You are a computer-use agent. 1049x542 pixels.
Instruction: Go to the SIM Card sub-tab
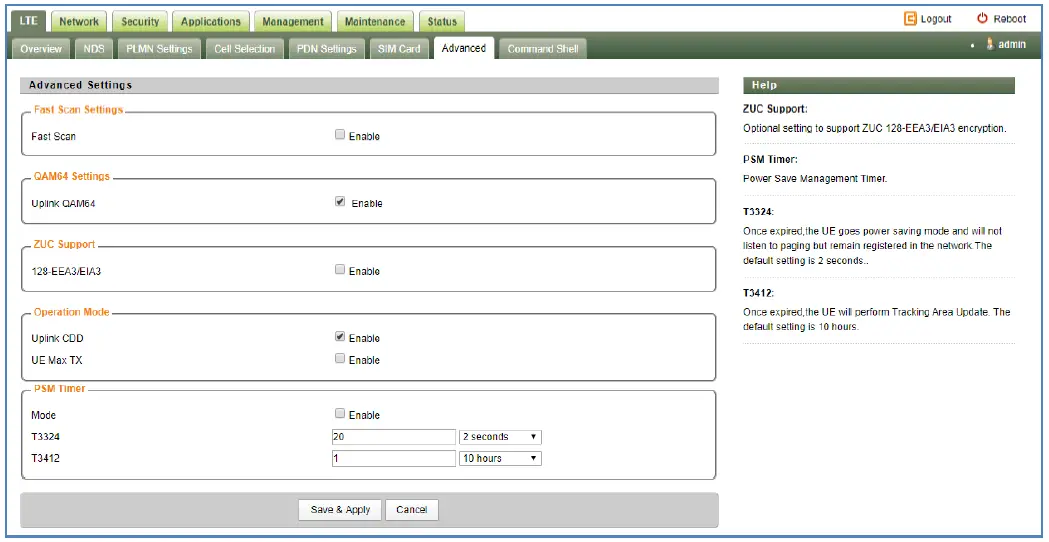(x=399, y=49)
